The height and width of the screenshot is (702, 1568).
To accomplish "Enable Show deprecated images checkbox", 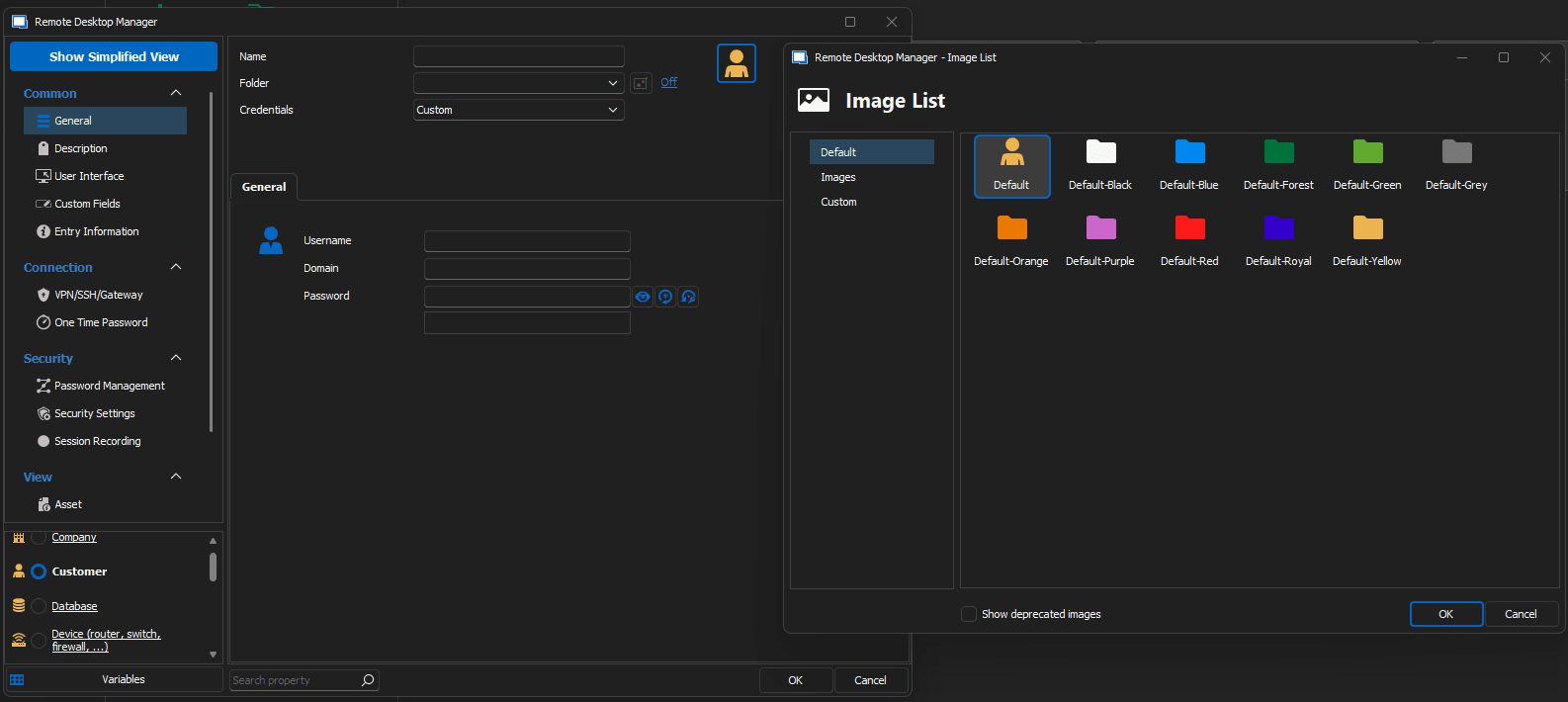I will [x=969, y=614].
